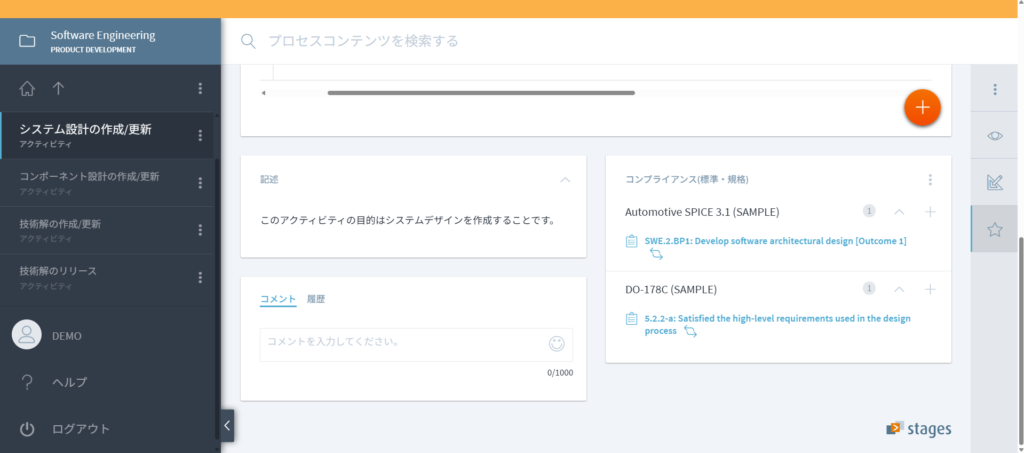Click the DEMO user avatar

point(27,335)
